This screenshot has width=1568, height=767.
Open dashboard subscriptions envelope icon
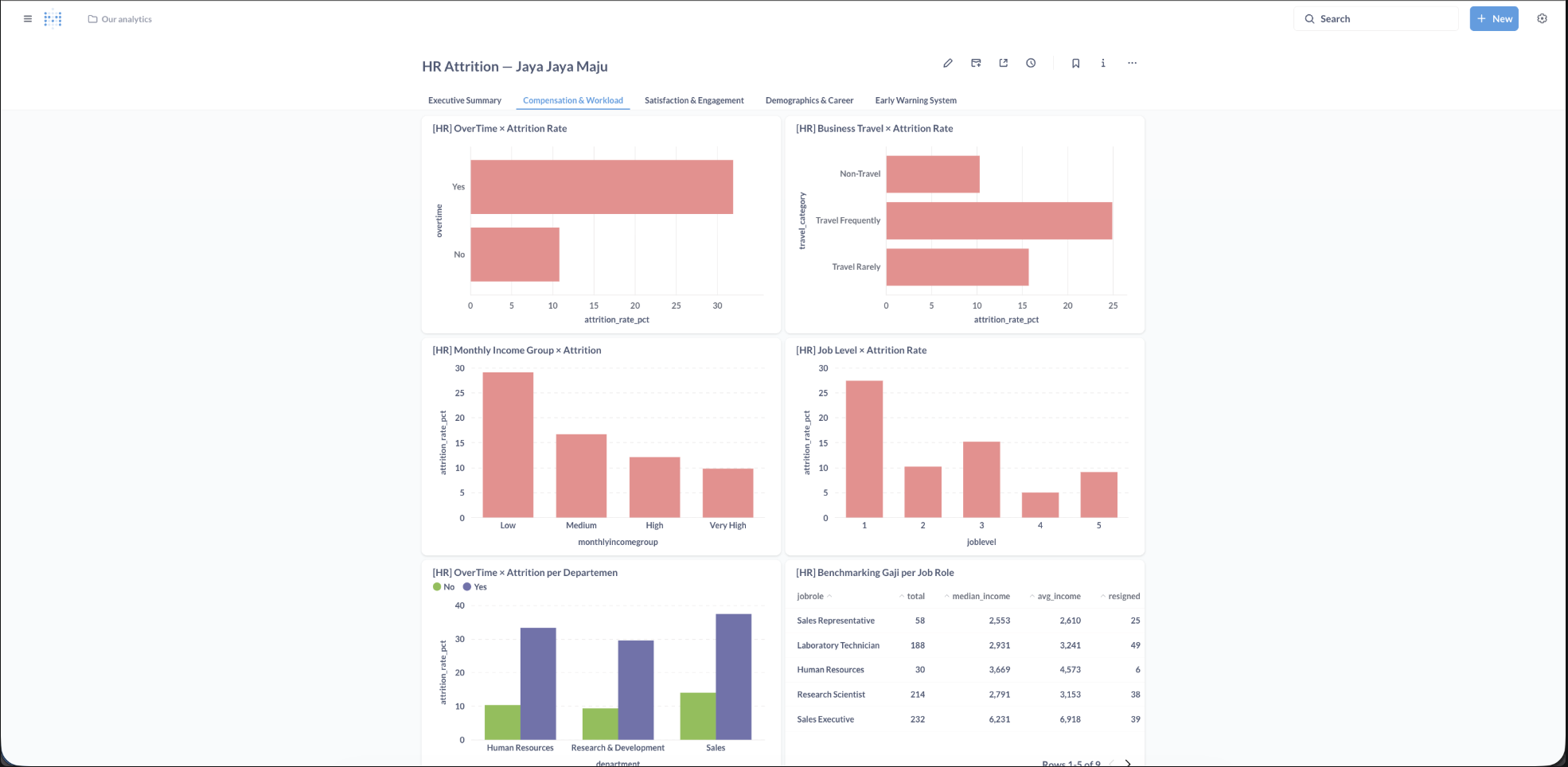pyautogui.click(x=976, y=63)
